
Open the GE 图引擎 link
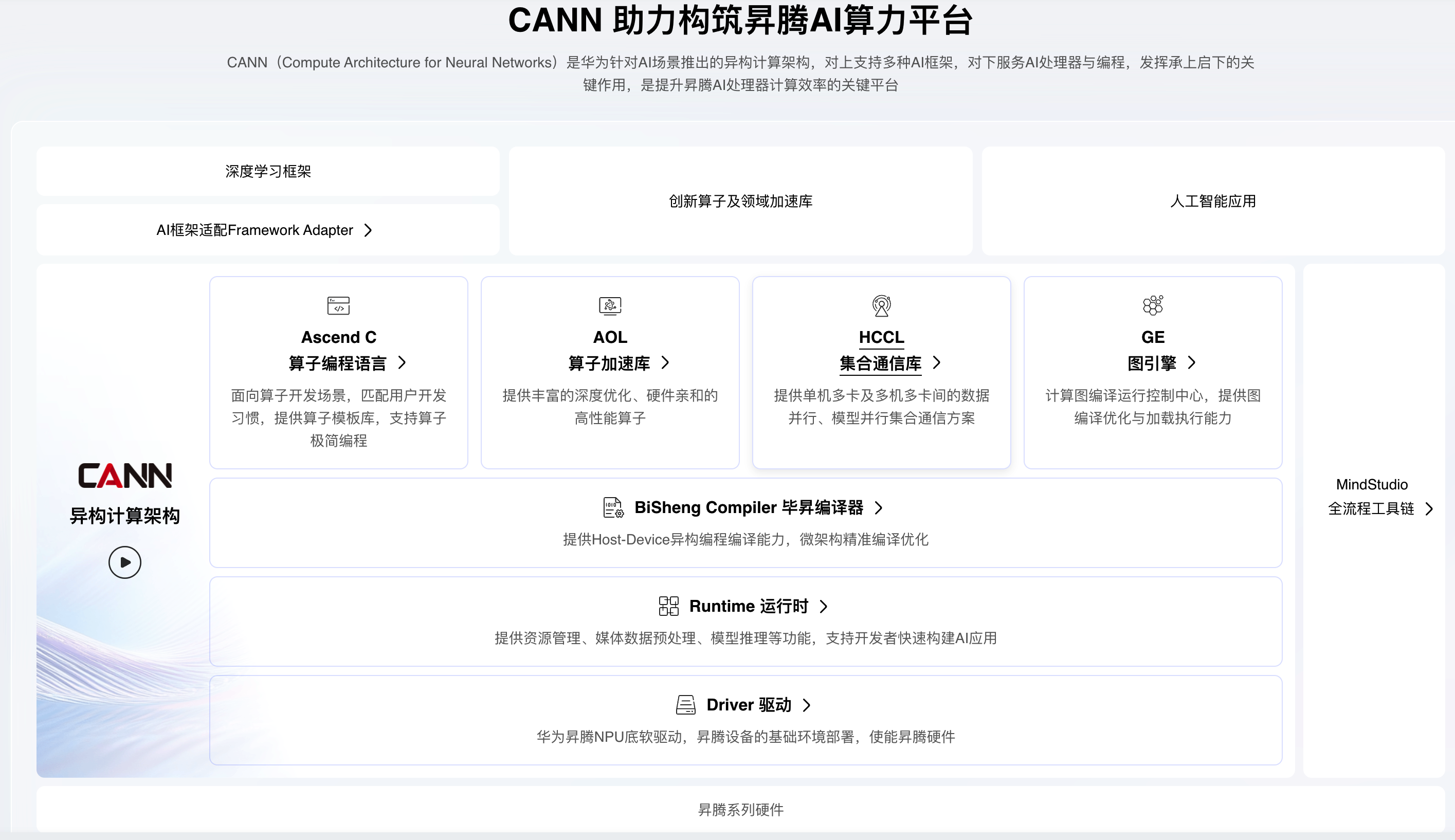pos(1152,363)
